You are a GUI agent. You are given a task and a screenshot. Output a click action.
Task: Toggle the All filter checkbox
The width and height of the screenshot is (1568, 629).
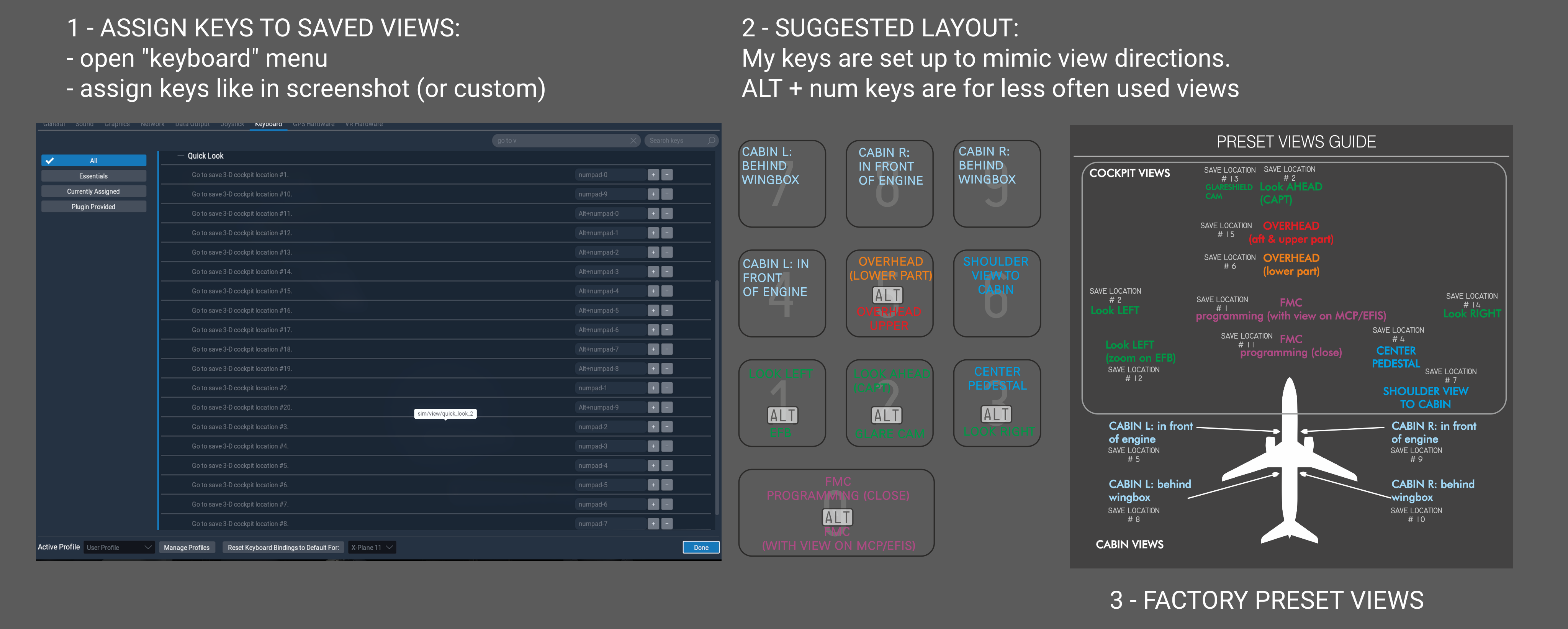pos(51,161)
